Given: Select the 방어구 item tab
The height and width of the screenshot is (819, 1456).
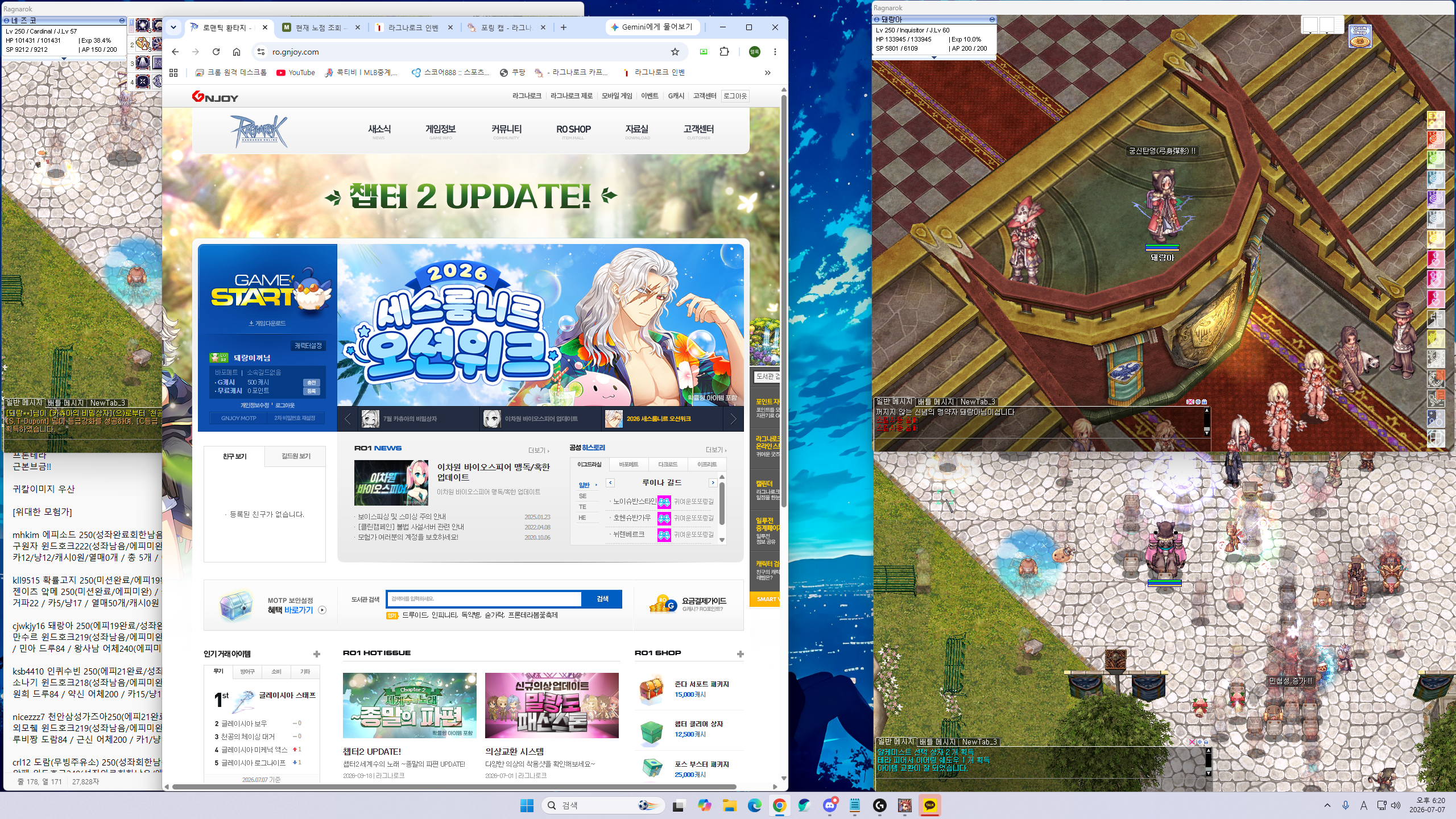Looking at the screenshot, I should 247,672.
